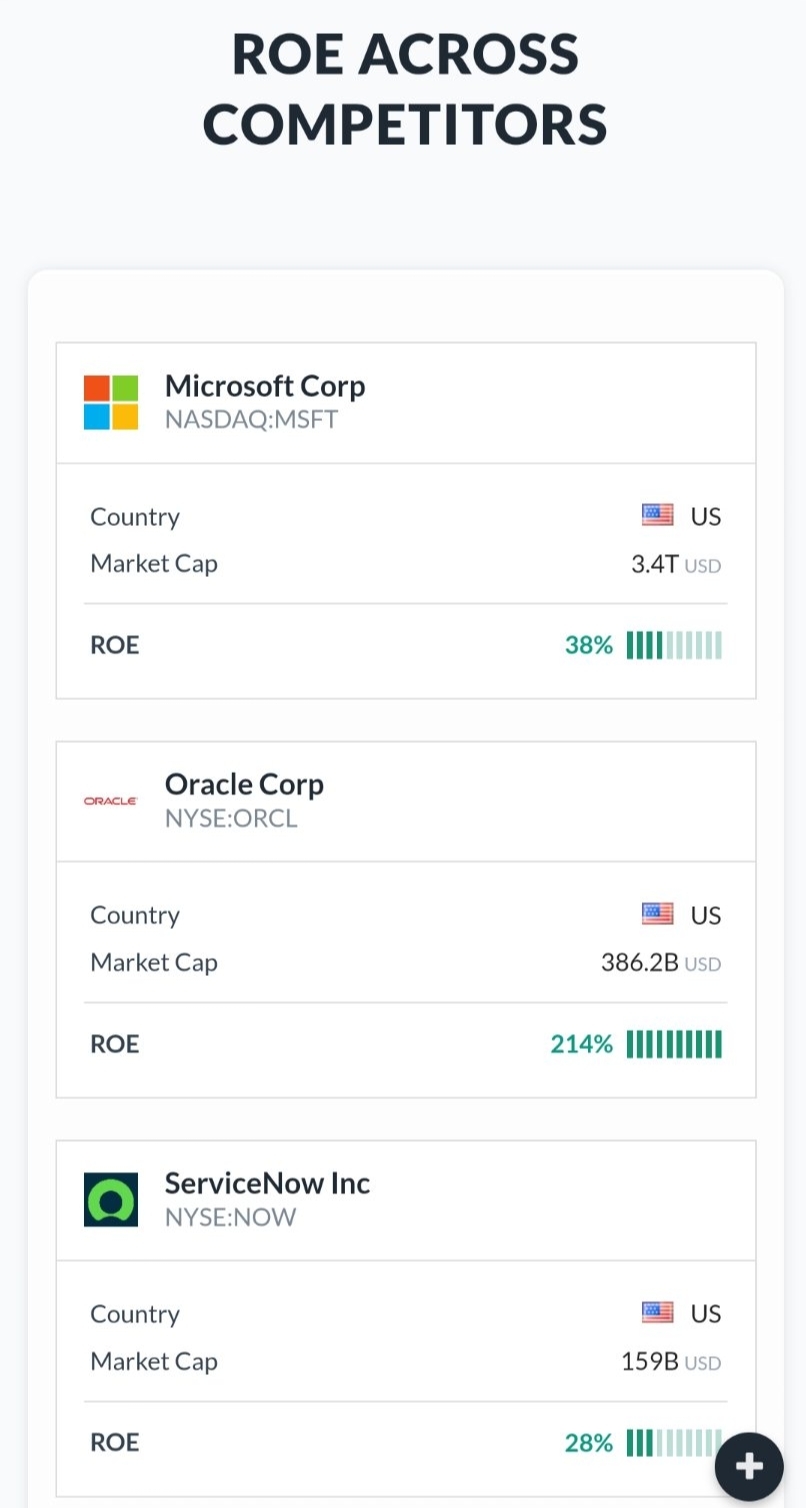The image size is (806, 1508).
Task: Click Oracle's 386.2B market cap value
Action: tap(640, 963)
